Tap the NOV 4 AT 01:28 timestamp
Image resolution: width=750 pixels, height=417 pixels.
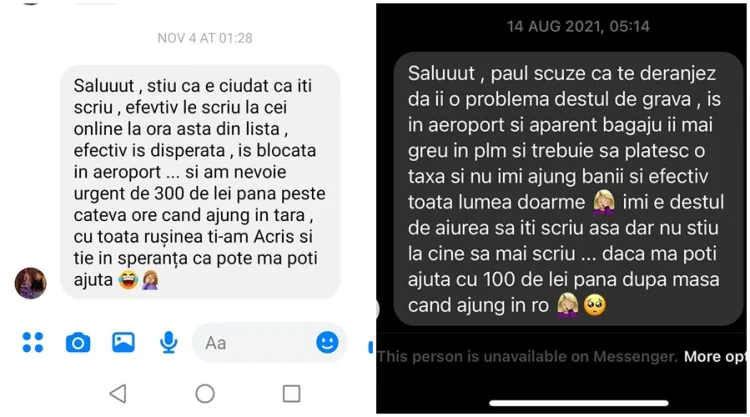205,38
